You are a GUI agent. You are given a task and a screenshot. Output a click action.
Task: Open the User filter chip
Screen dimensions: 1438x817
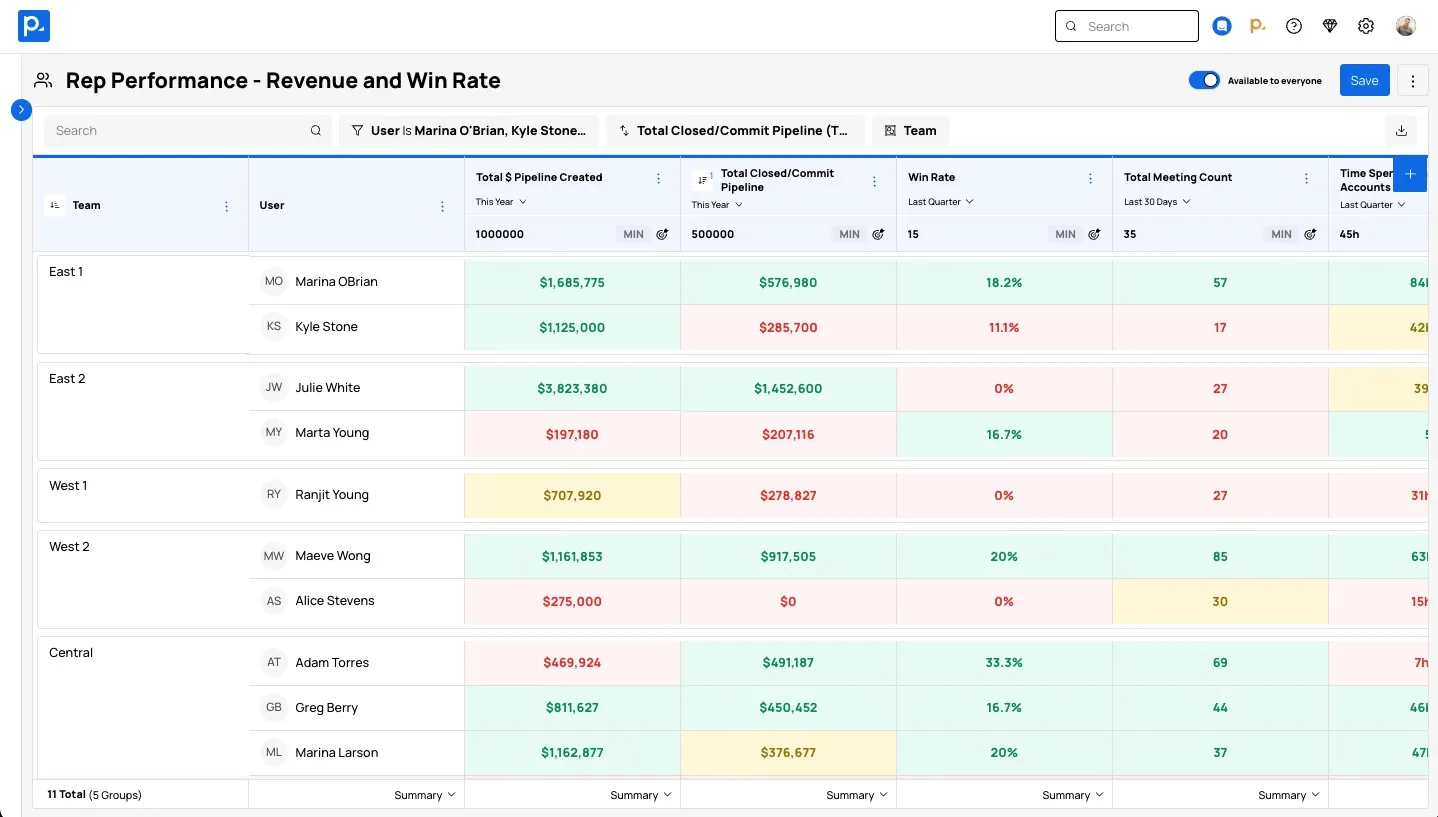pos(468,131)
